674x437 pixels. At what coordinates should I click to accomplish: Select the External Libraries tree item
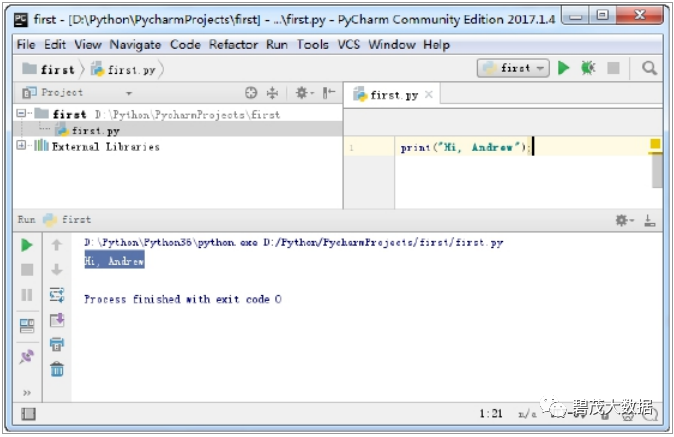click(105, 147)
